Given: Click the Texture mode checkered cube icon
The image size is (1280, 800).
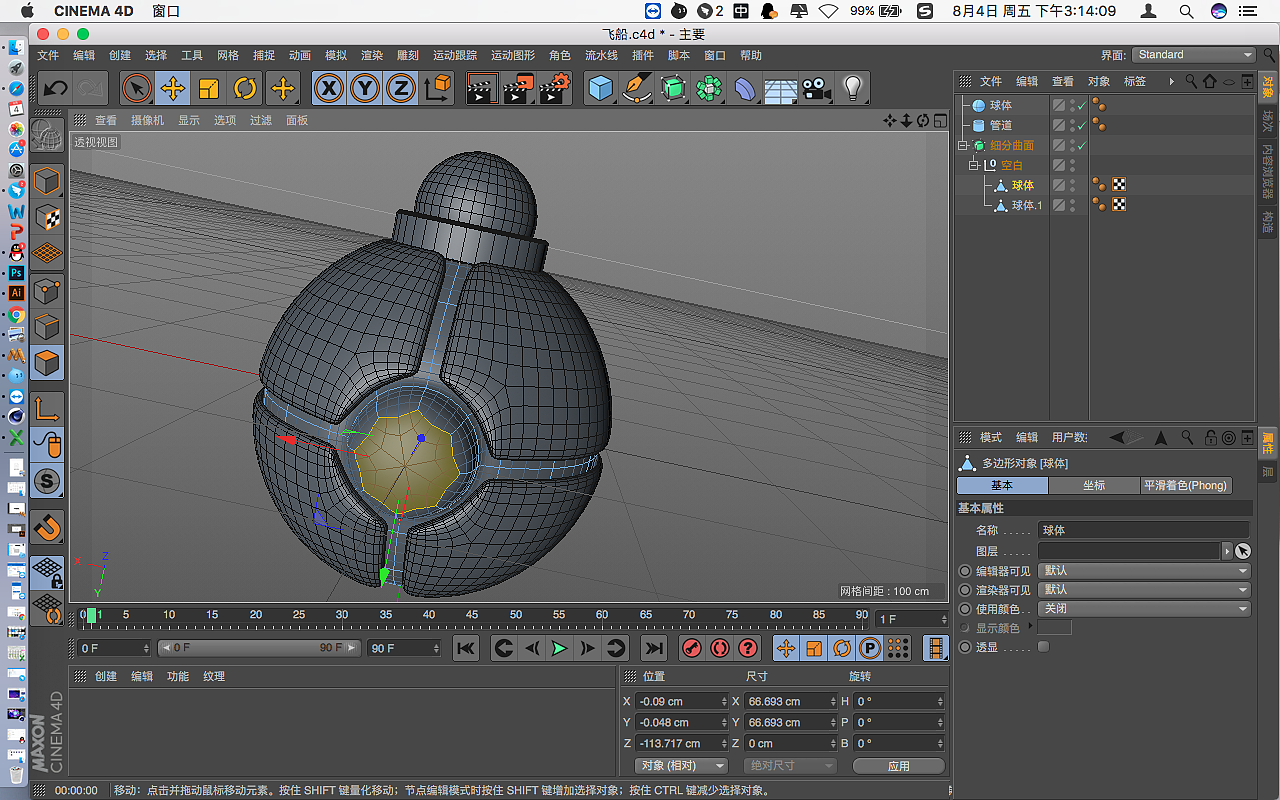Looking at the screenshot, I should pos(47,218).
